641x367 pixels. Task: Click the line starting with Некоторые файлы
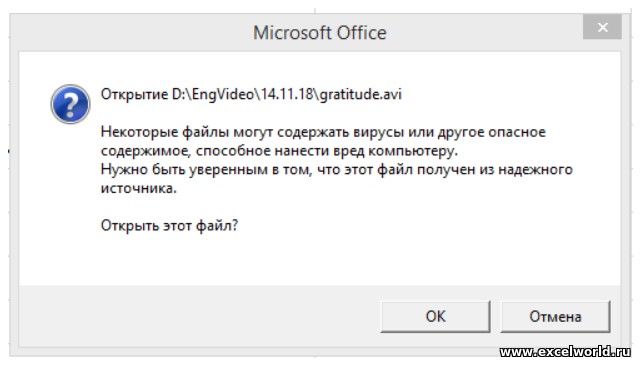pos(323,132)
